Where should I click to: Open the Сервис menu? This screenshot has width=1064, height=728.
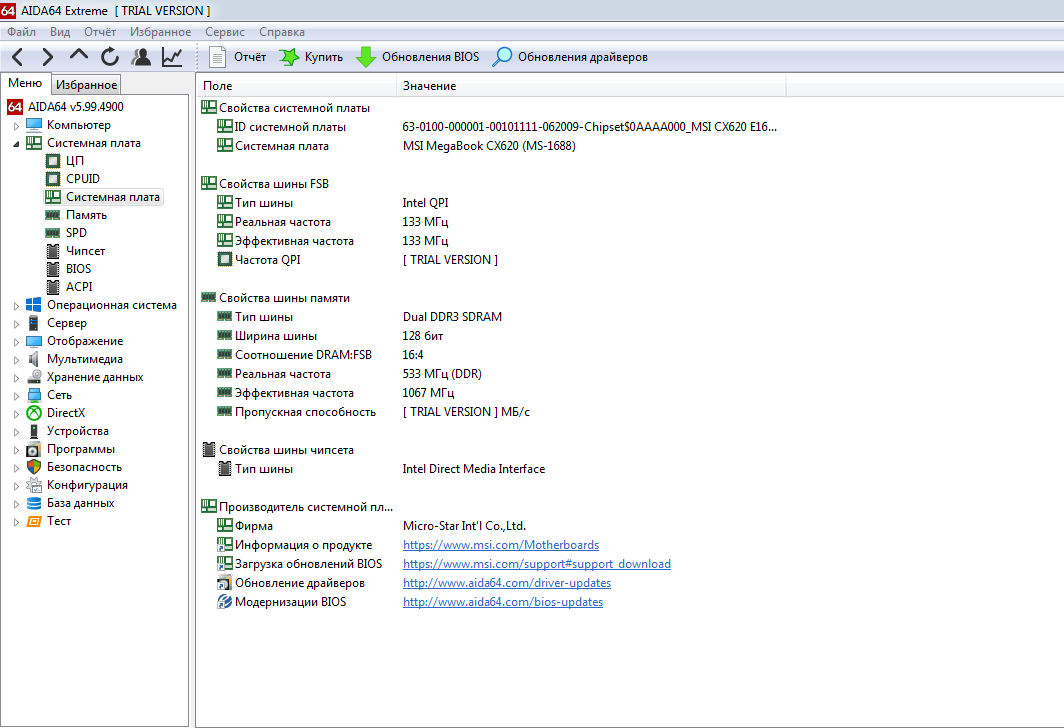point(225,32)
